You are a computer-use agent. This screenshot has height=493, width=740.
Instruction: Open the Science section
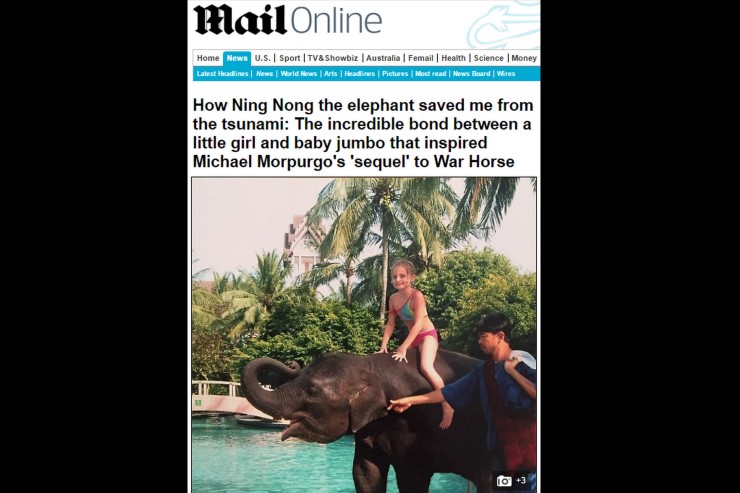click(x=488, y=58)
